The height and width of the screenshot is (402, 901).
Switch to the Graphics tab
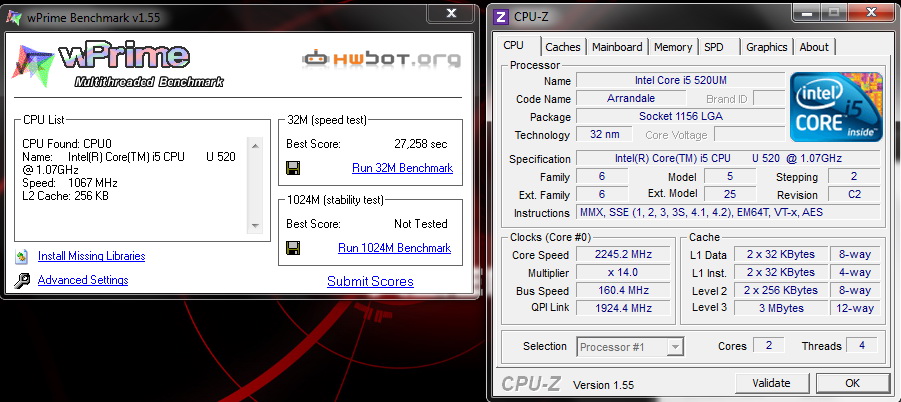coord(767,47)
